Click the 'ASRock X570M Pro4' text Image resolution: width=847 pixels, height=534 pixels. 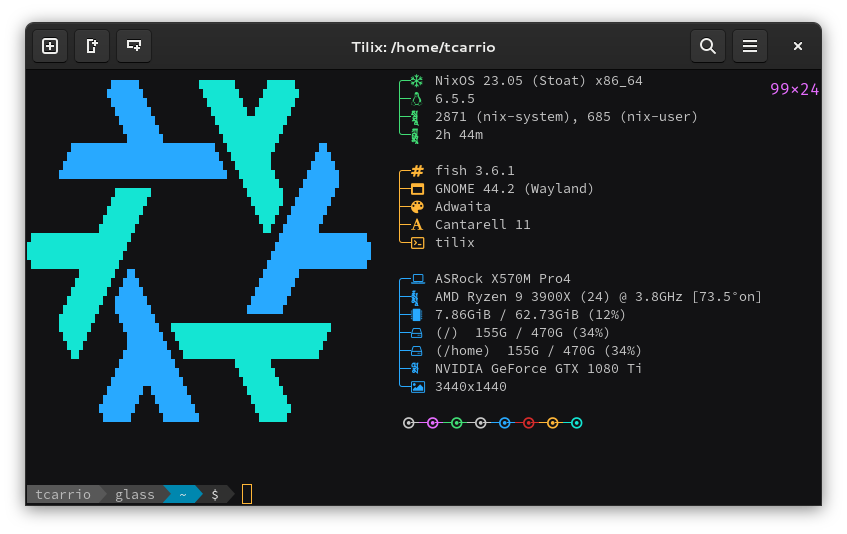click(502, 279)
